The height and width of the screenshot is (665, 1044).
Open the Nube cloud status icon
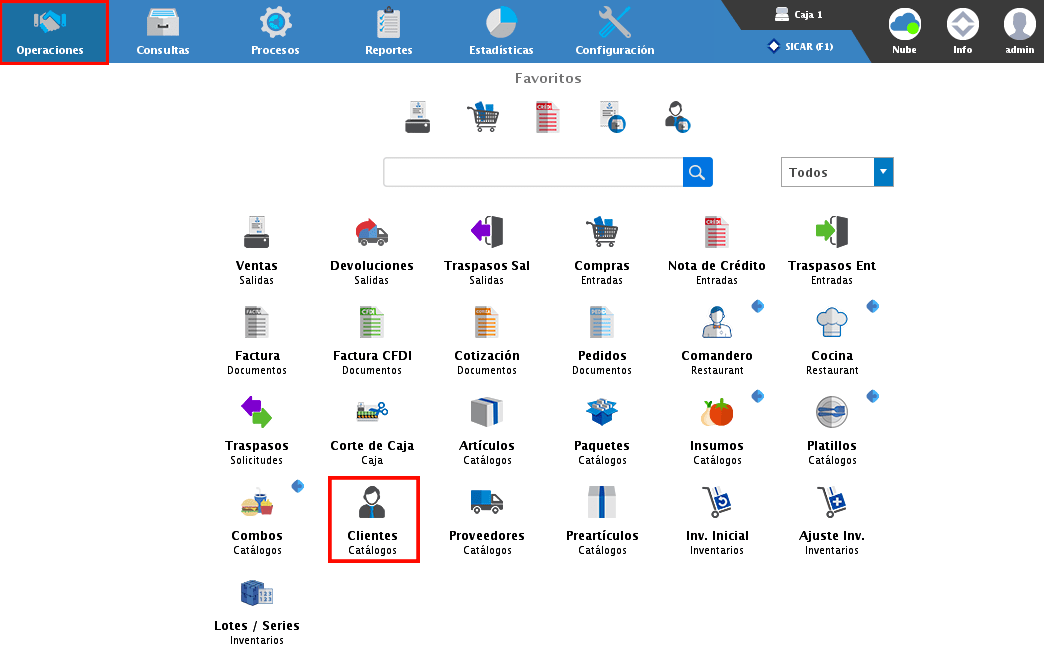(x=904, y=30)
